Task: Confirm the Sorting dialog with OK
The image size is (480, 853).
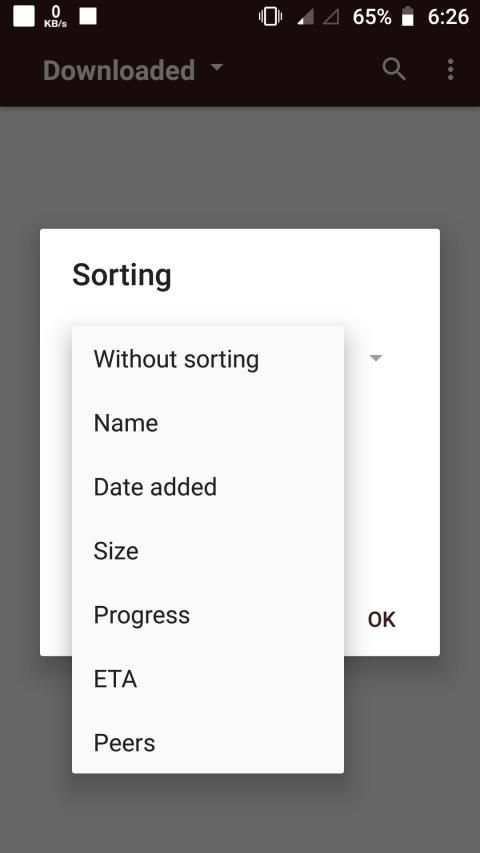Action: 381,620
